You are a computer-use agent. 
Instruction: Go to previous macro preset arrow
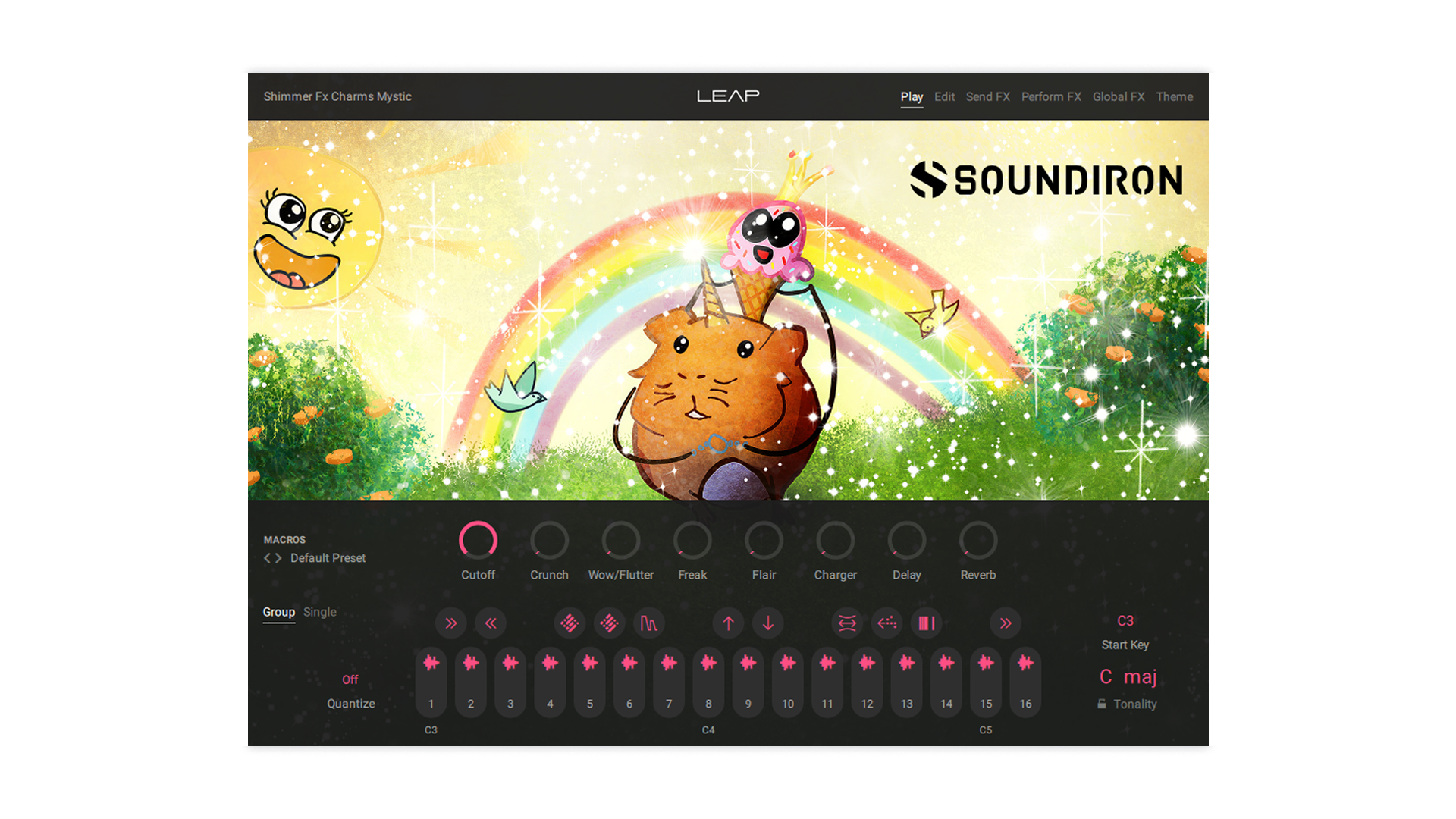click(267, 558)
